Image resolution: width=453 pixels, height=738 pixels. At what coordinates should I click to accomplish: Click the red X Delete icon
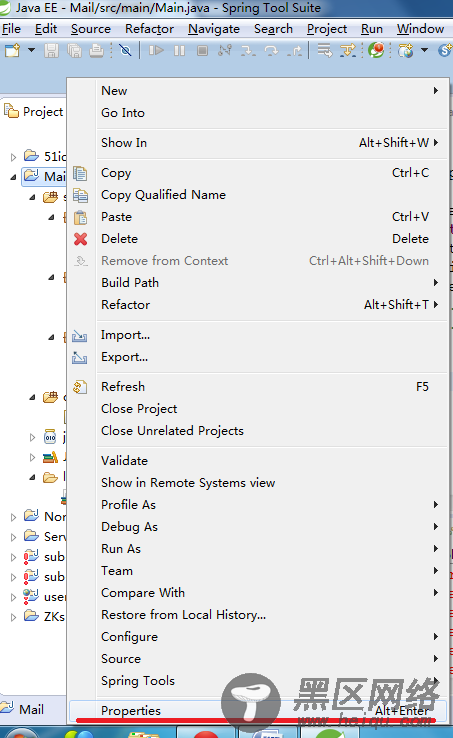[81, 239]
